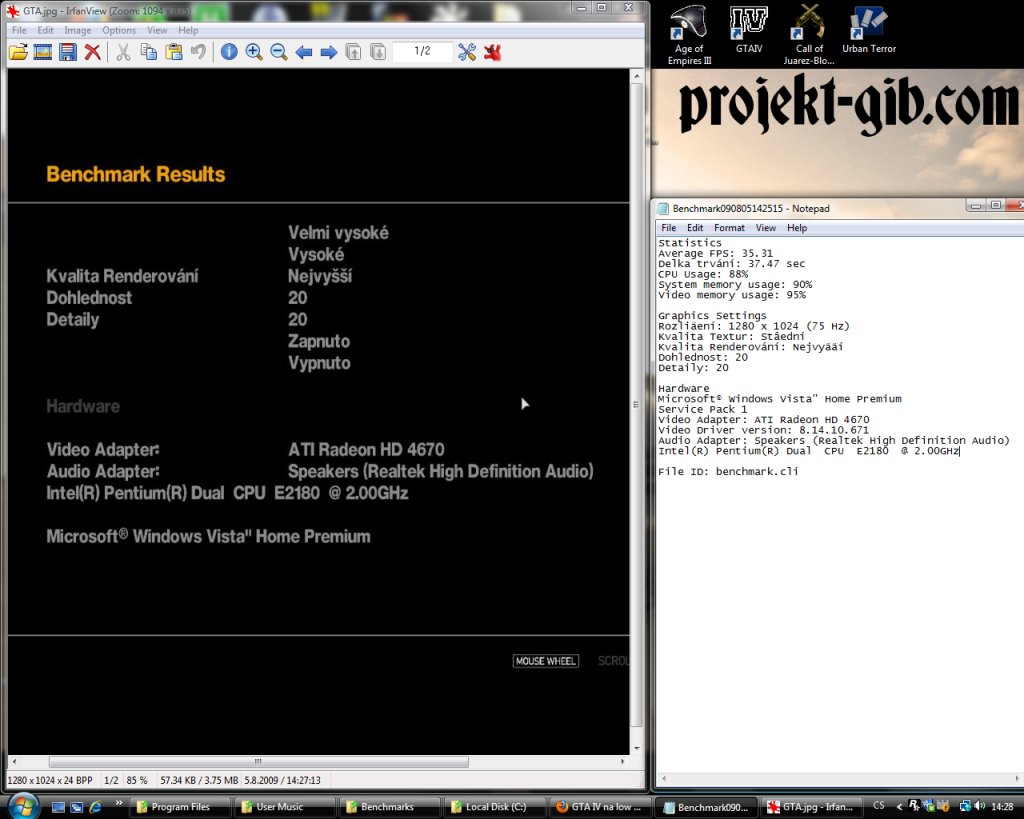
Task: Go to previous image with left arrow
Action: click(304, 52)
